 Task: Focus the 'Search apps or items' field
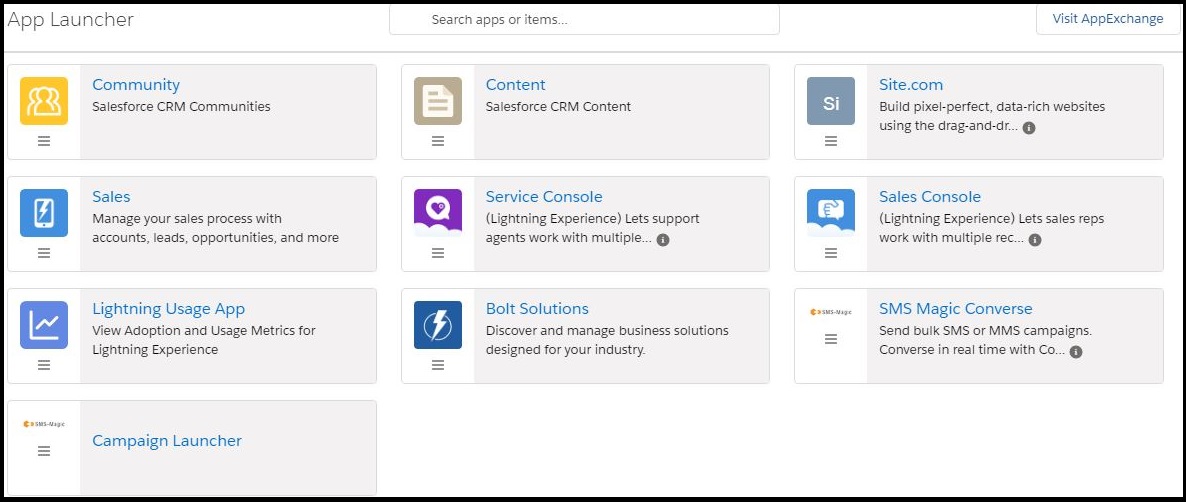click(x=584, y=20)
